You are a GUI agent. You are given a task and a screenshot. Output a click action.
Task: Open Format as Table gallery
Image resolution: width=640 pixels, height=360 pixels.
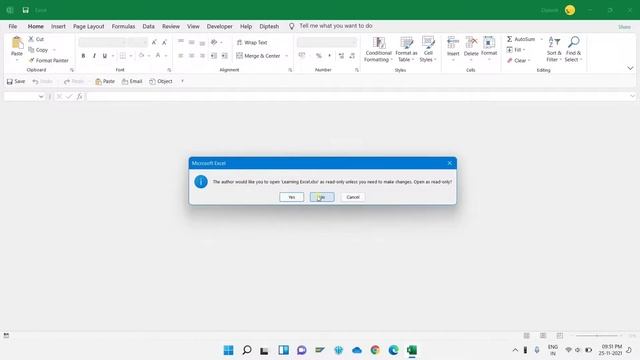pyautogui.click(x=406, y=49)
